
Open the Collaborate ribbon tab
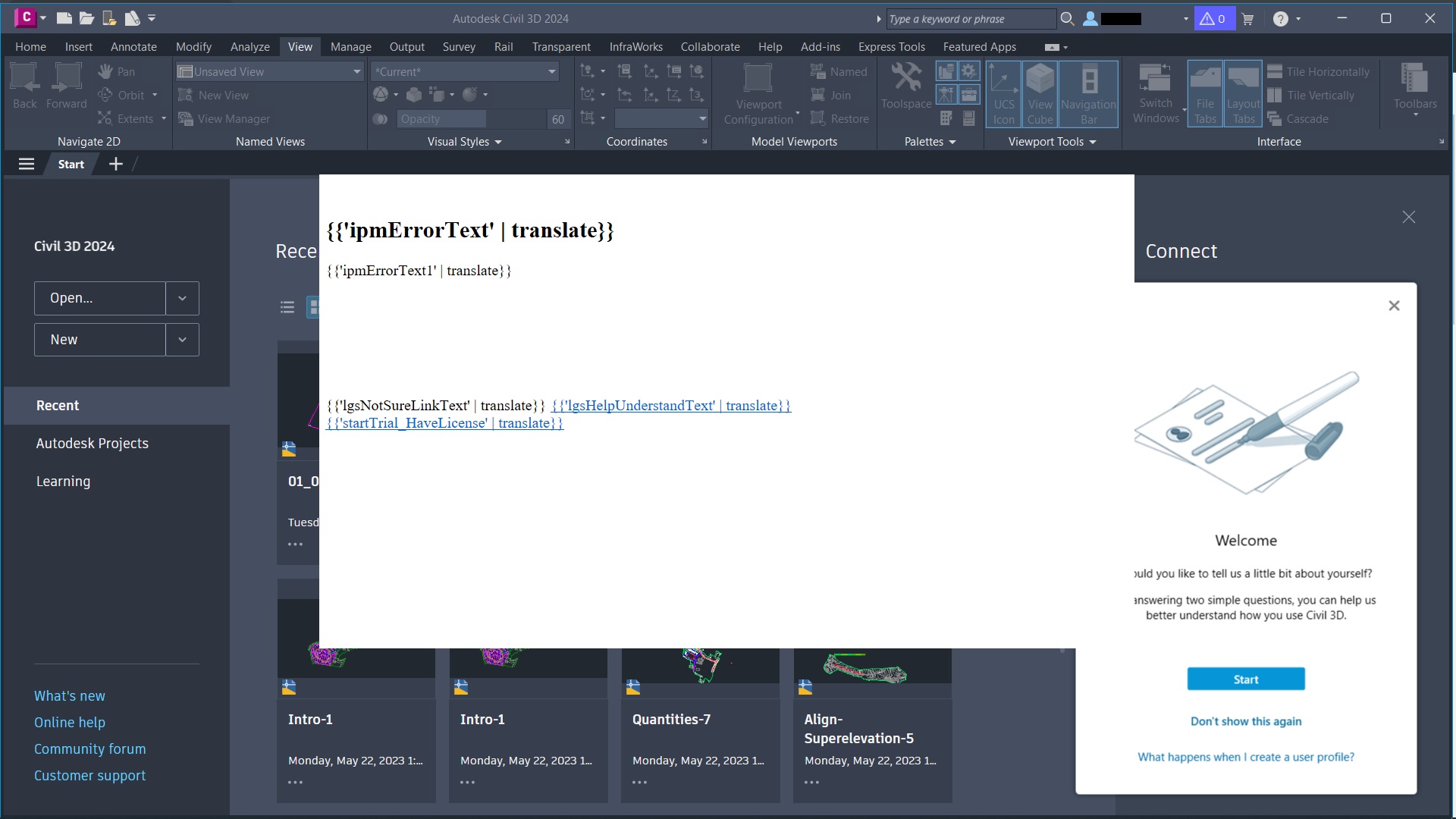click(710, 46)
